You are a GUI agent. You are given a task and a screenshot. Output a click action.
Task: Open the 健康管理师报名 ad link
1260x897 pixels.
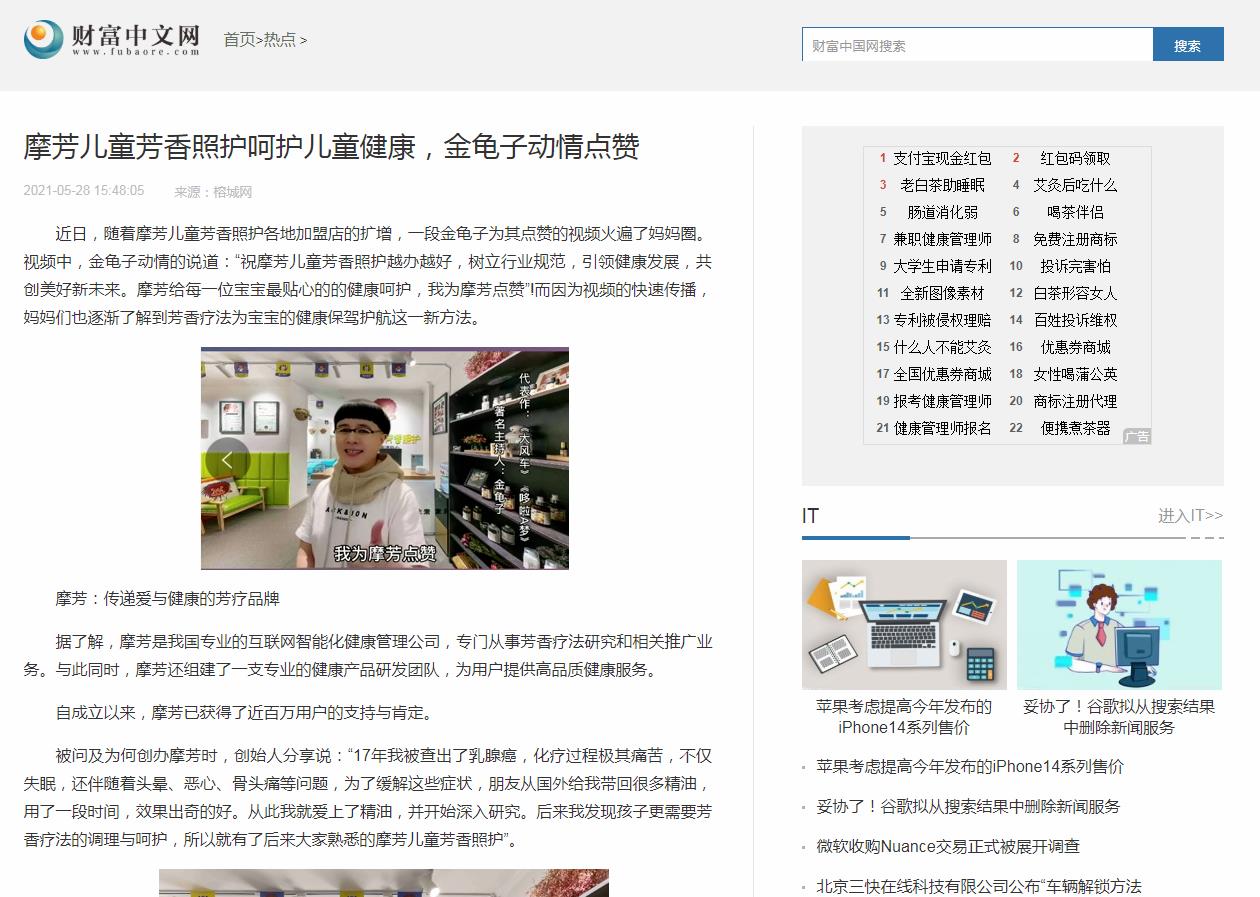pos(942,428)
